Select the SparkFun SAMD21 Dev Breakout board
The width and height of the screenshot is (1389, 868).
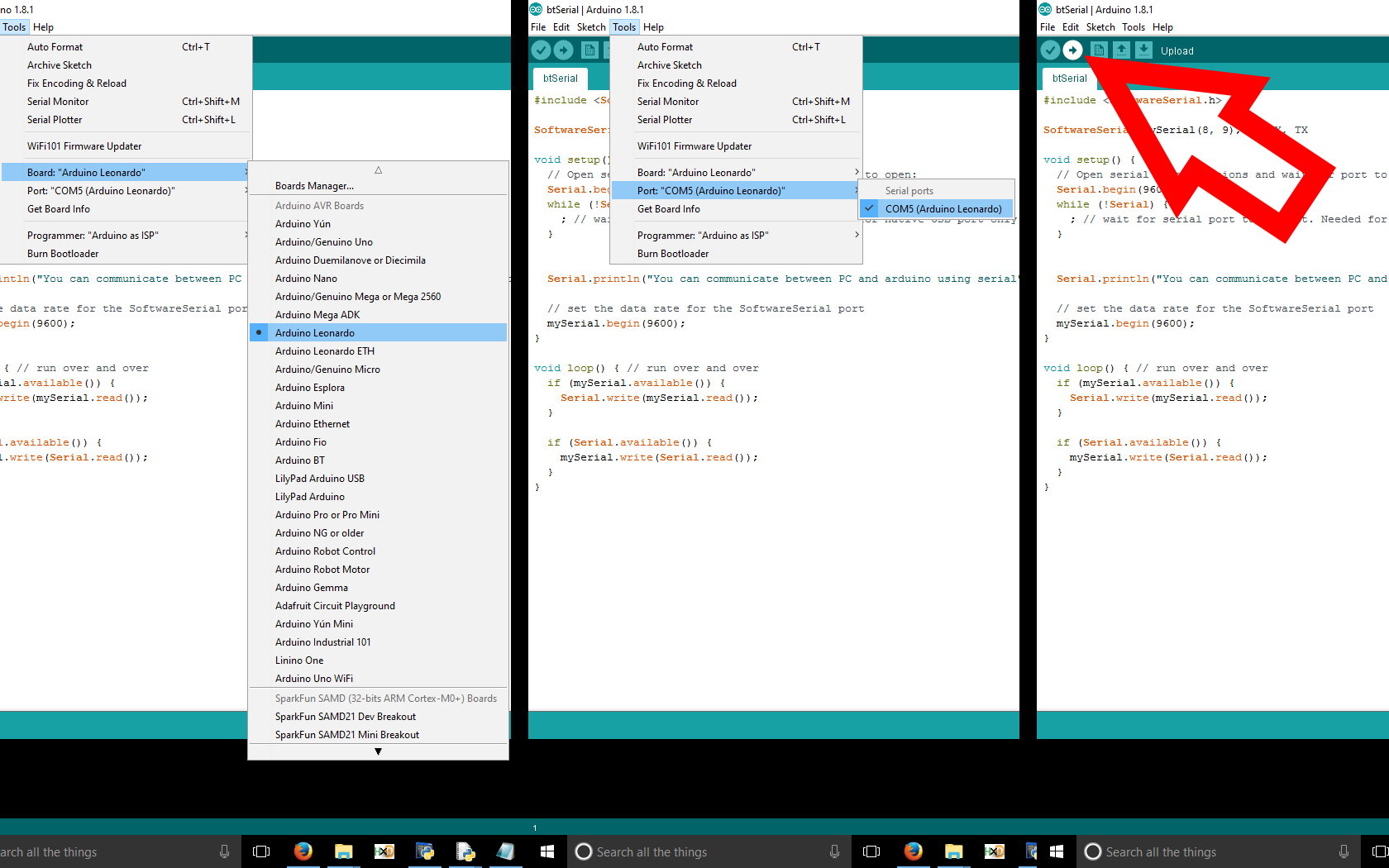pyautogui.click(x=378, y=716)
